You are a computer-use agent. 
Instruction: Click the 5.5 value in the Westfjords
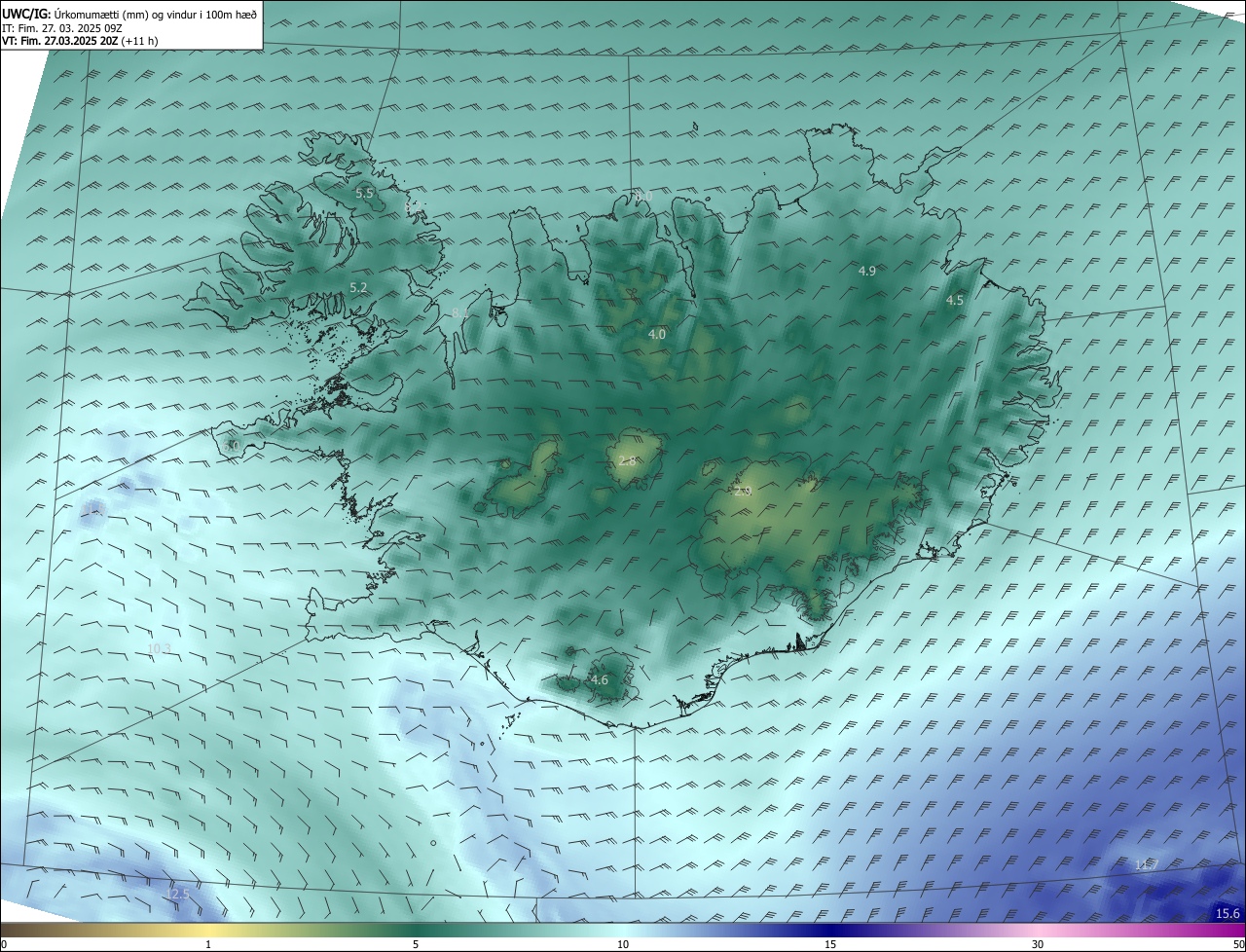point(364,194)
